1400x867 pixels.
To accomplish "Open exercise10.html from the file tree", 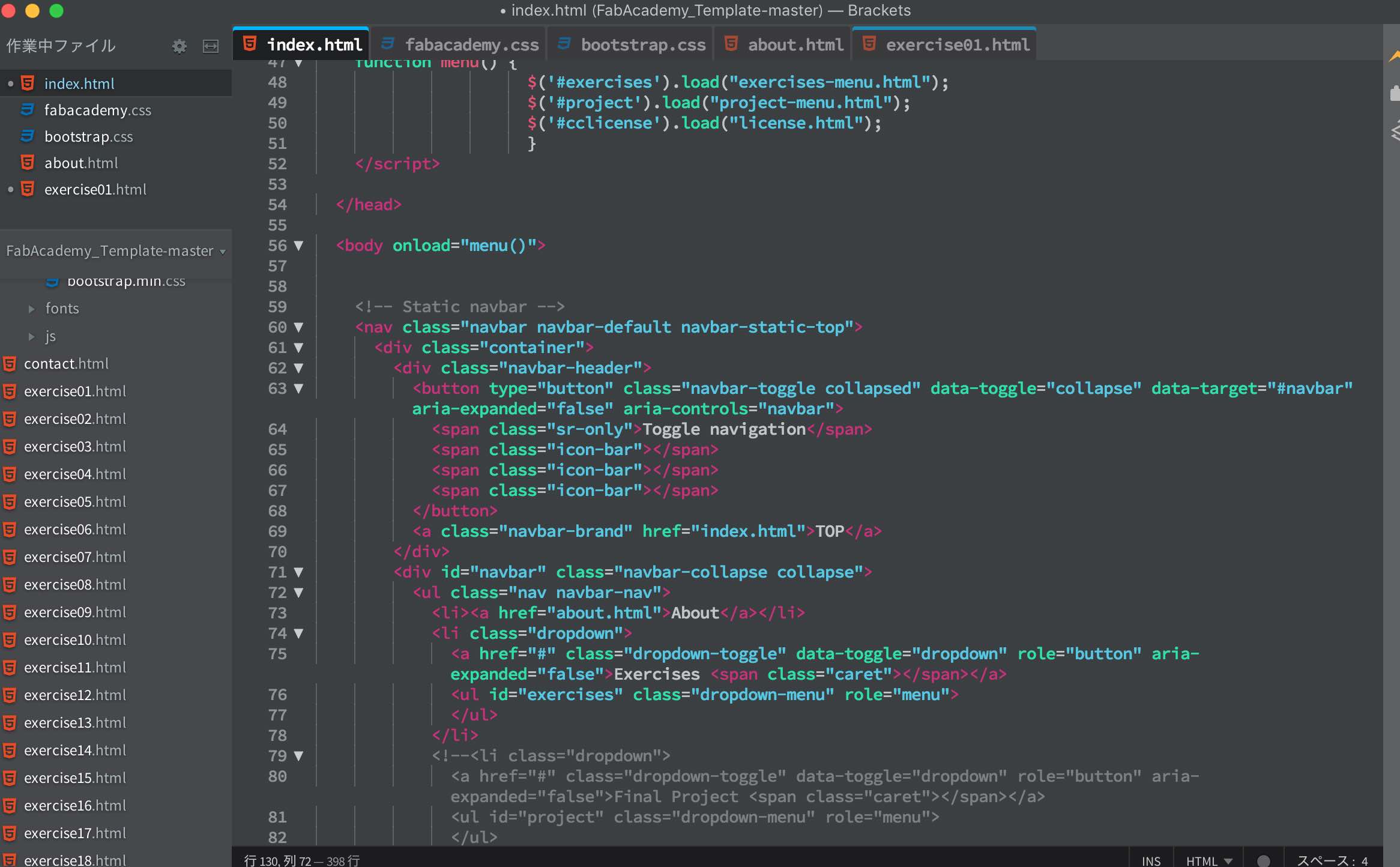I will coord(75,639).
